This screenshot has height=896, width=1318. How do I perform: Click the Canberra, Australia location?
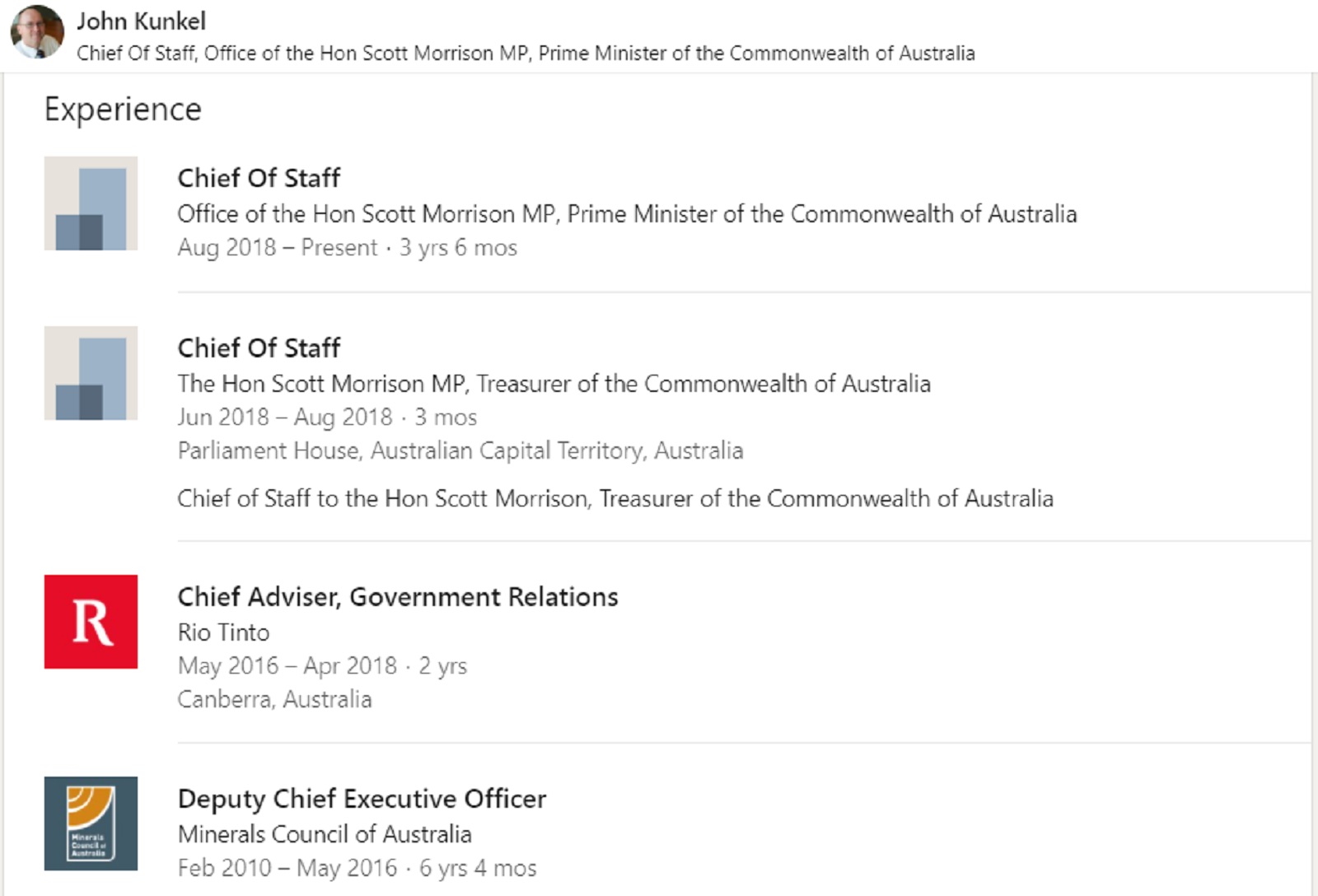click(274, 699)
